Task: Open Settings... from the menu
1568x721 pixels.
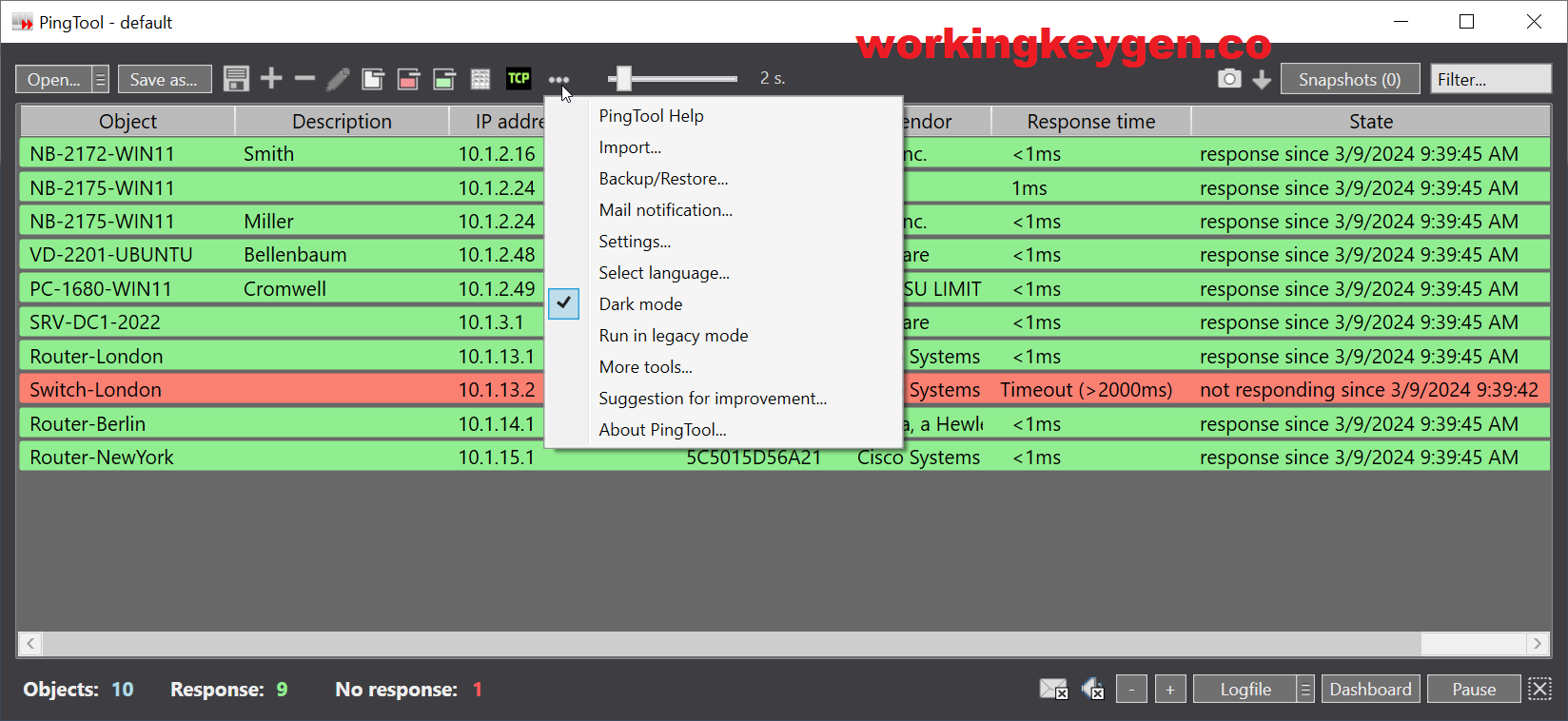Action: tap(635, 242)
